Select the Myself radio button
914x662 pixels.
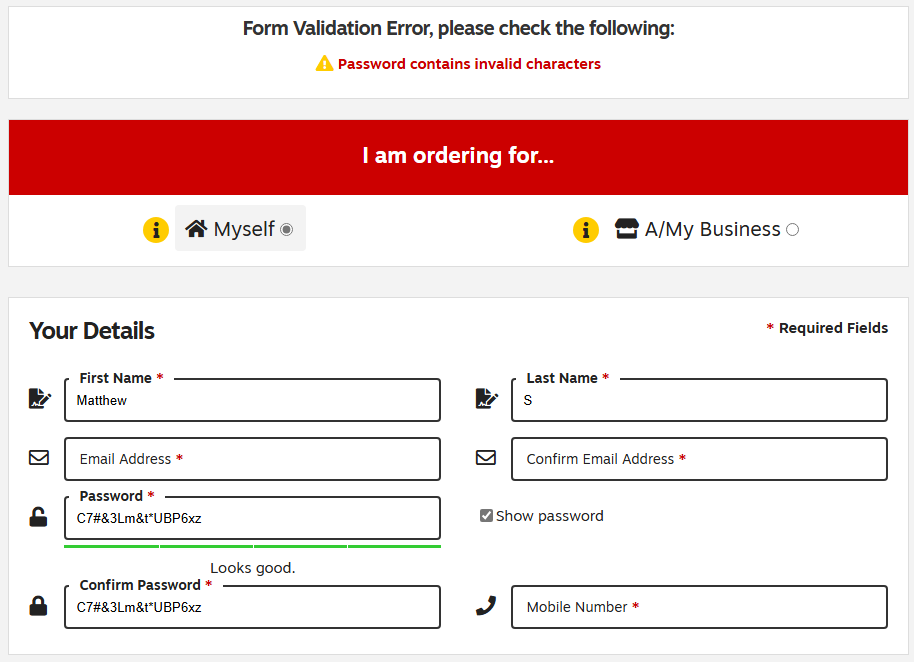(x=286, y=230)
